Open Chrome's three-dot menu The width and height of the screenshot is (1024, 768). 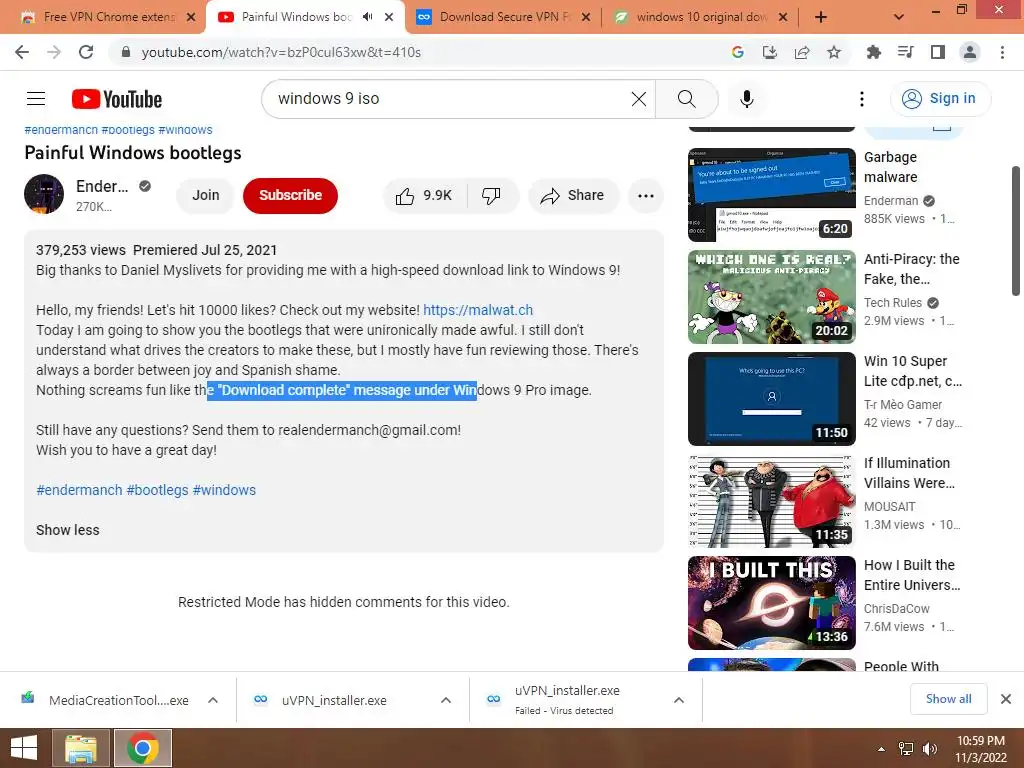(1002, 52)
